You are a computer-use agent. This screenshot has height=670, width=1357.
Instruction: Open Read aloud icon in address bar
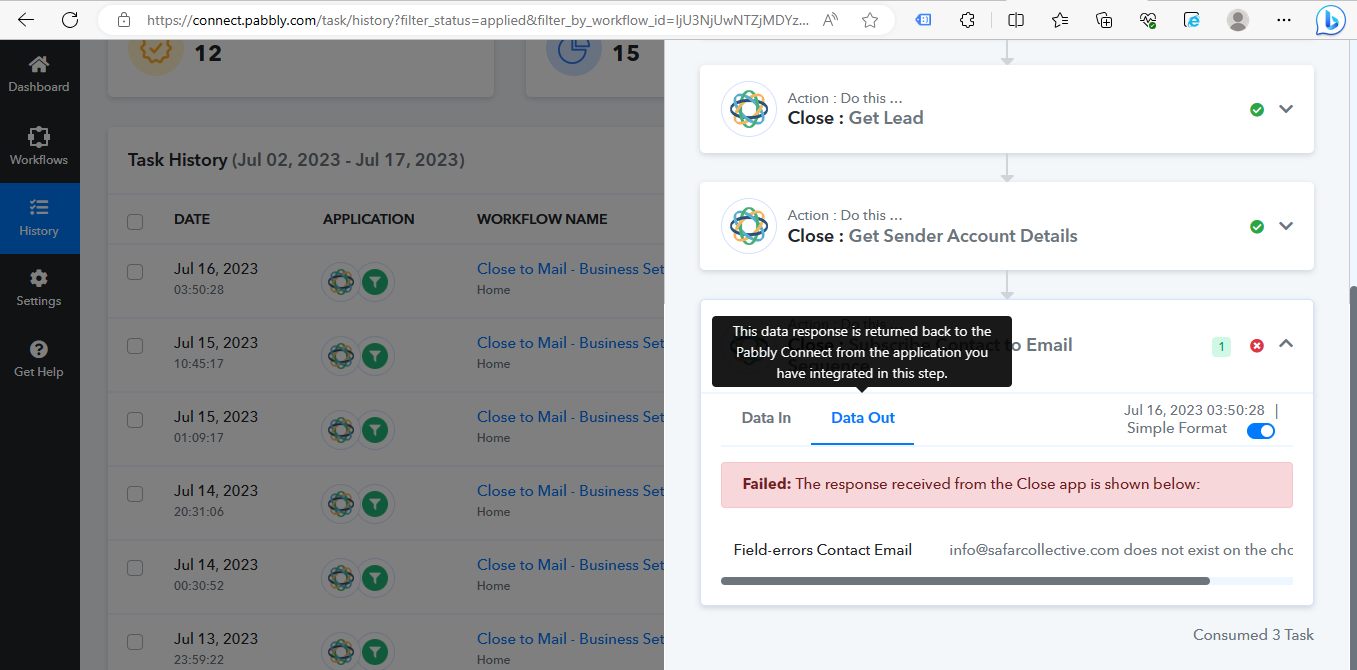click(831, 19)
